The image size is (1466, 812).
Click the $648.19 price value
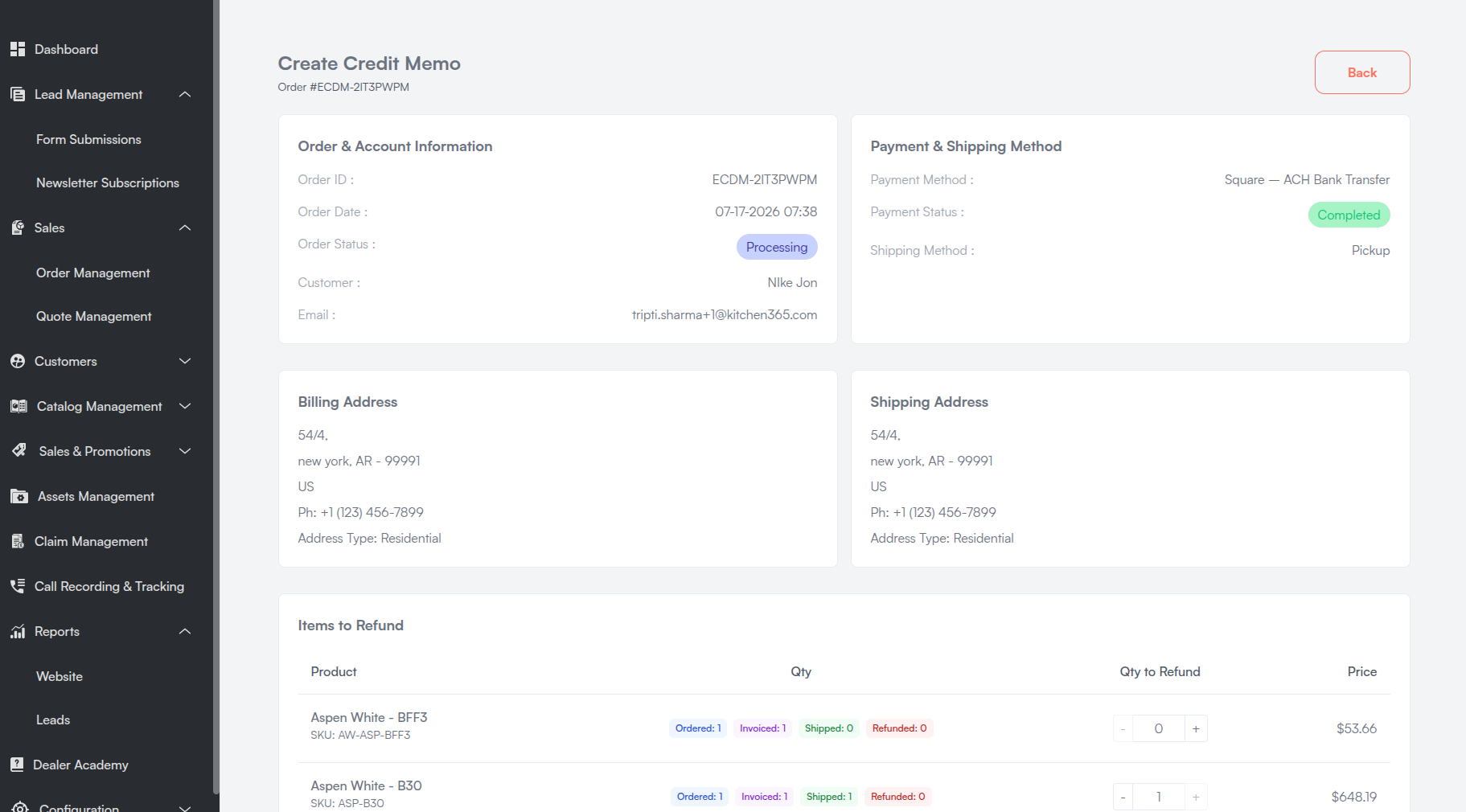(x=1354, y=797)
